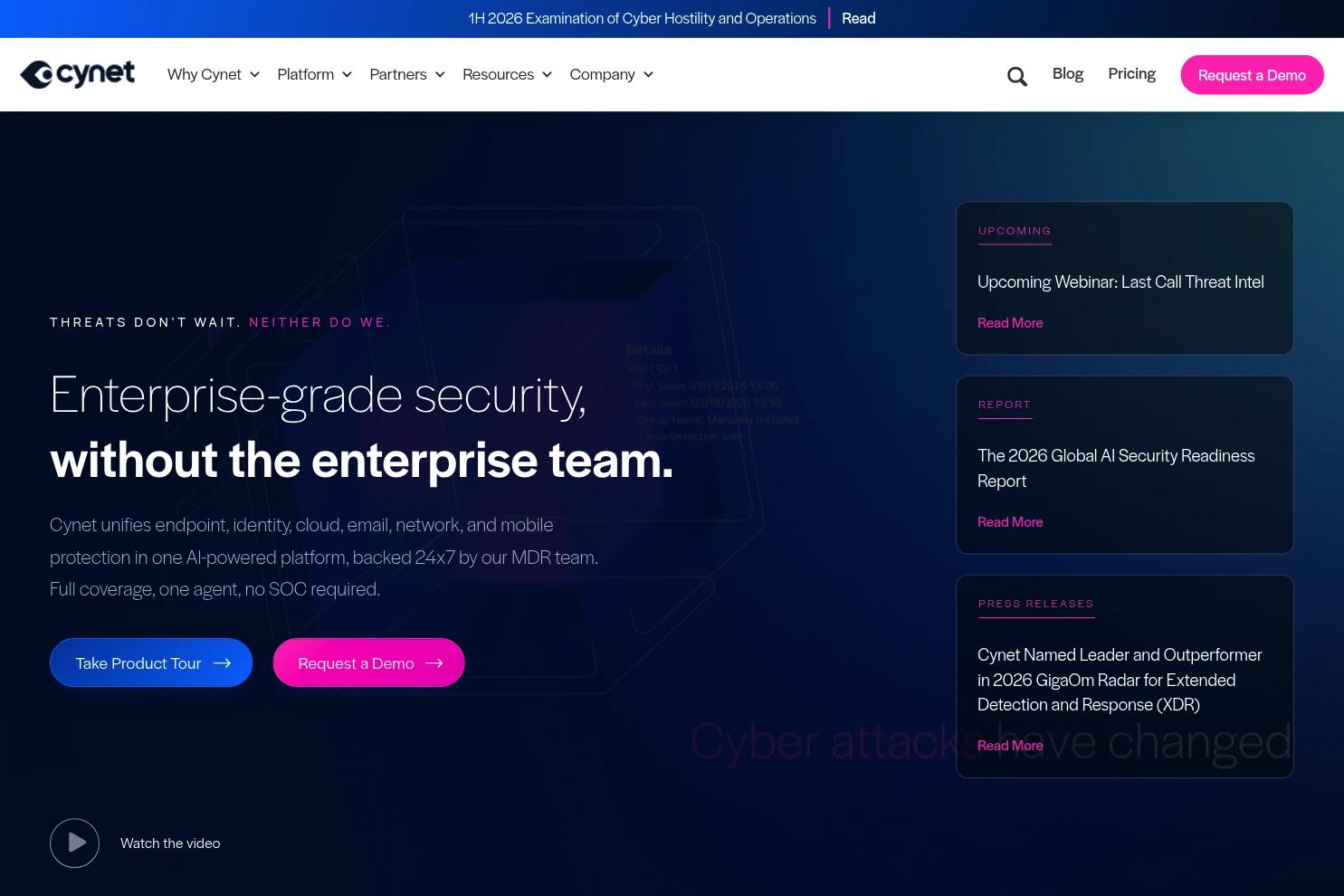Open the Pricing page
Screen dimensions: 1344x896
tap(1131, 73)
